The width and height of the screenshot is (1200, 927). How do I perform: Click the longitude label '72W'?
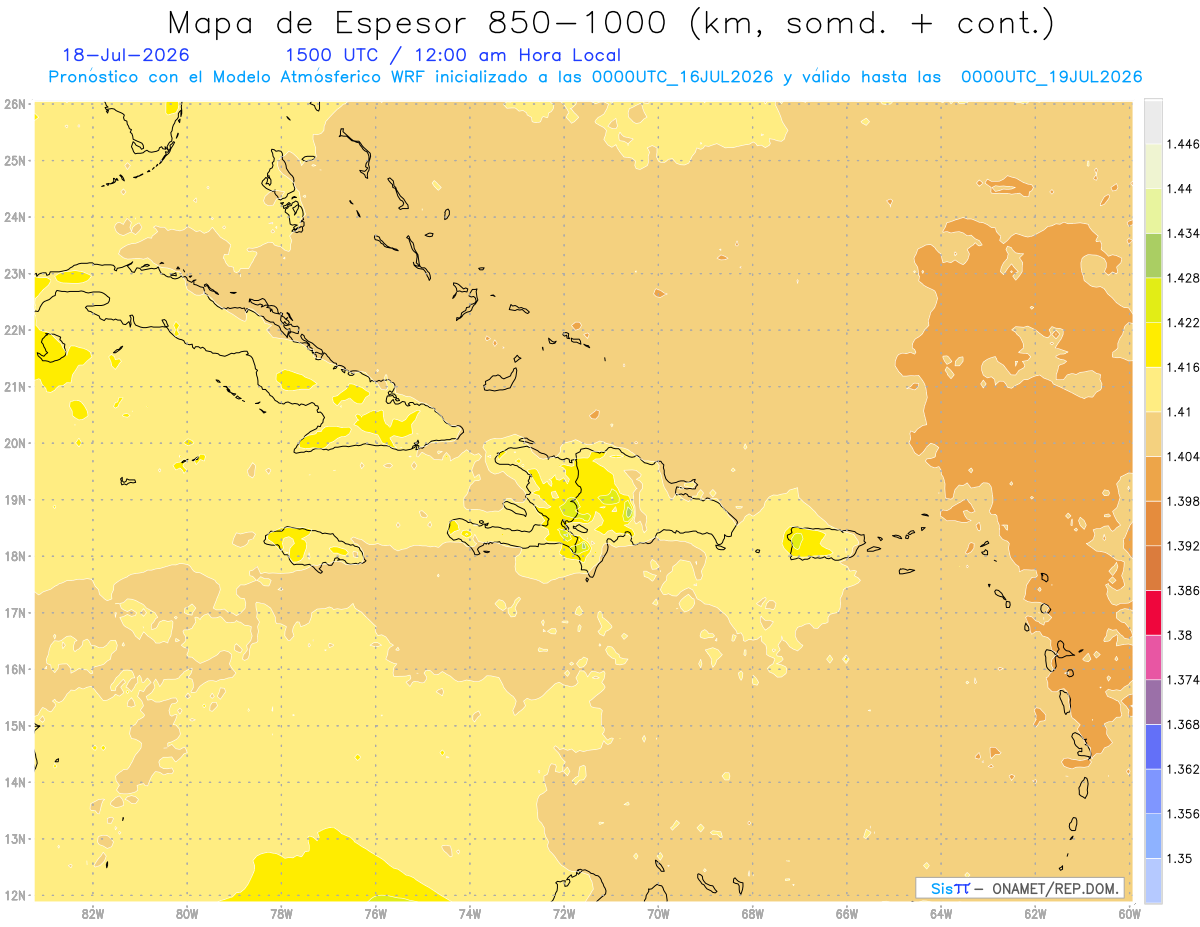pyautogui.click(x=564, y=914)
